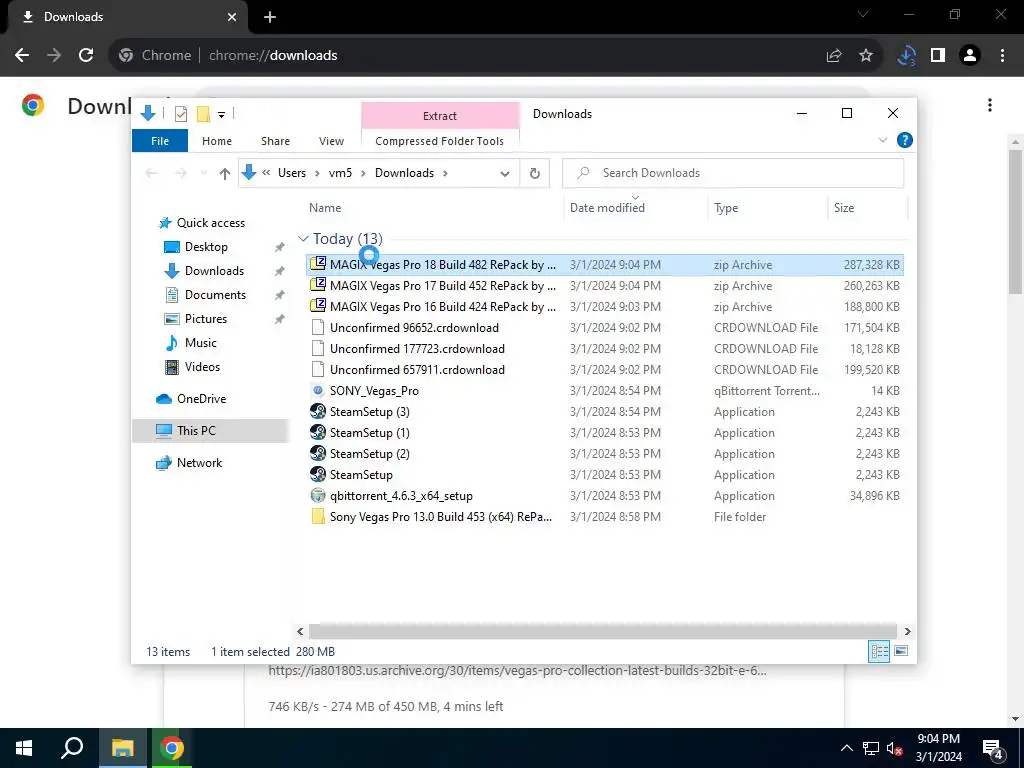Click the Search Downloads field
This screenshot has width=1024, height=768.
click(x=733, y=173)
